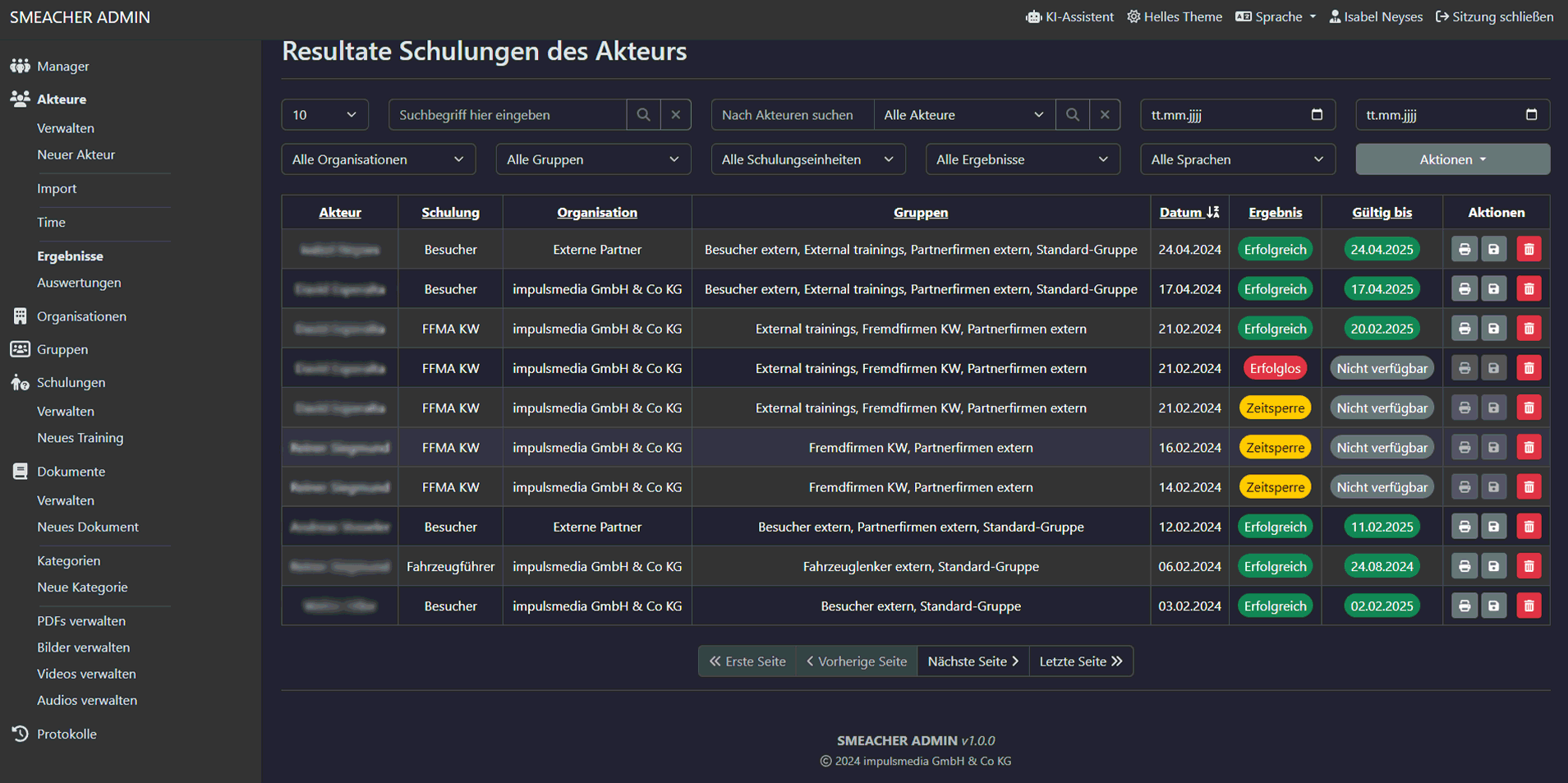The image size is (1568, 783).
Task: Open Alle Ergebnisse filter dropdown
Action: pos(1023,159)
